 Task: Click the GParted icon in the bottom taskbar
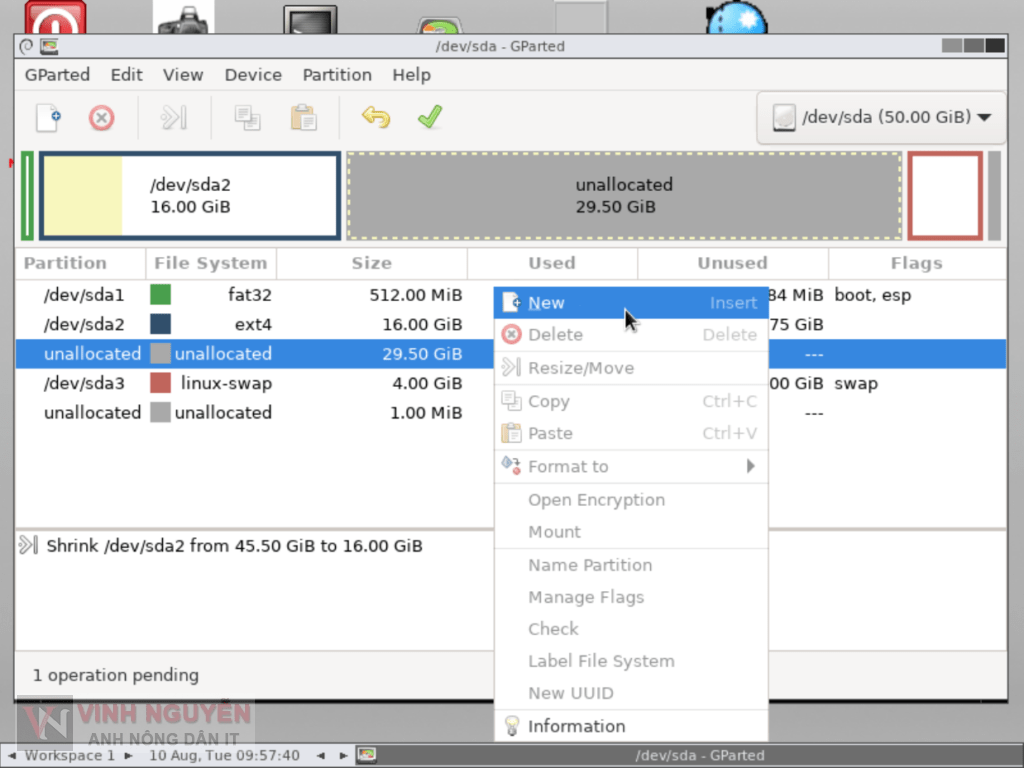(x=367, y=755)
